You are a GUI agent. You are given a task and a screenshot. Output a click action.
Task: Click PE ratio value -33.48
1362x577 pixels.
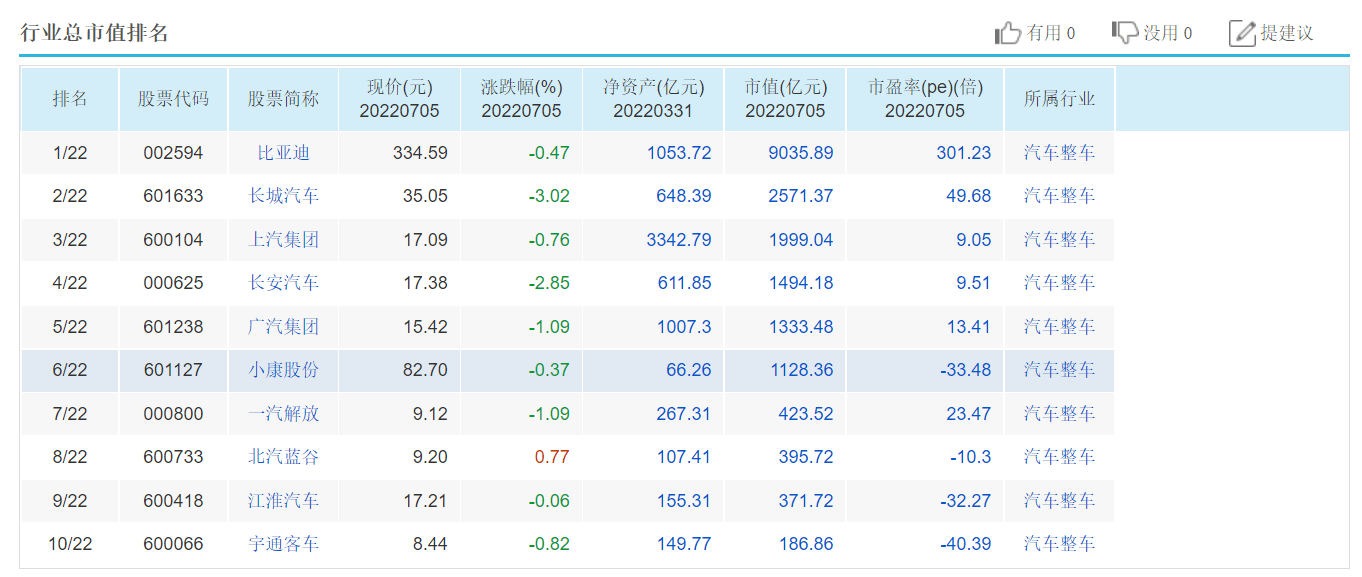click(966, 370)
